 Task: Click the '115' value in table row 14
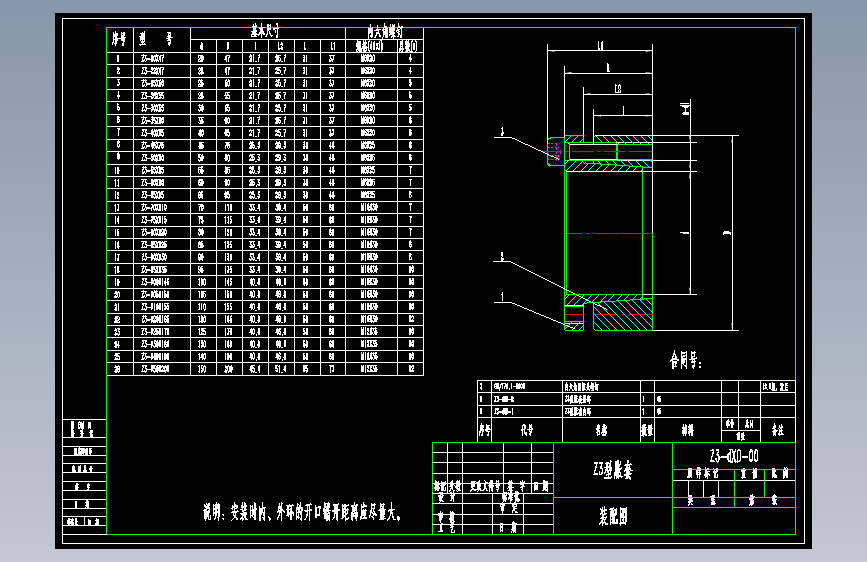coord(228,220)
